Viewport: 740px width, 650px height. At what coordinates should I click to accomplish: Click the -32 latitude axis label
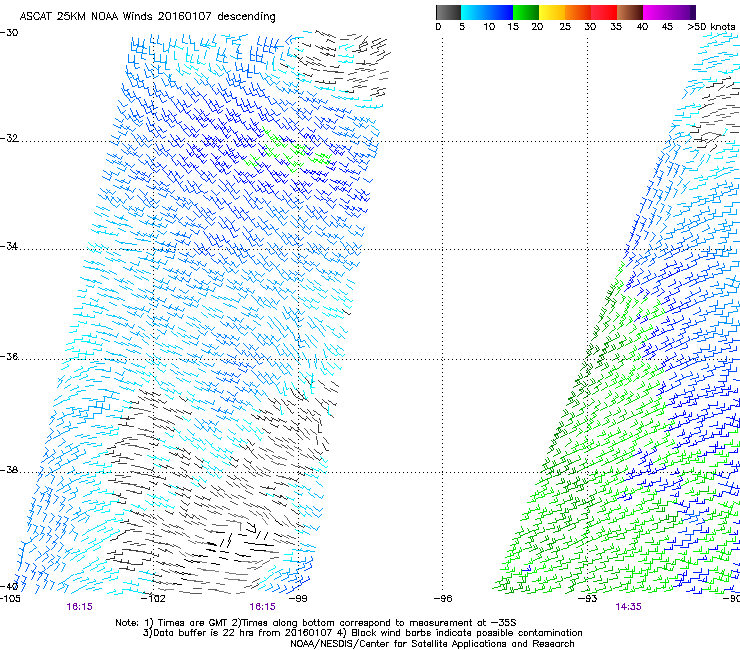tap(9, 138)
